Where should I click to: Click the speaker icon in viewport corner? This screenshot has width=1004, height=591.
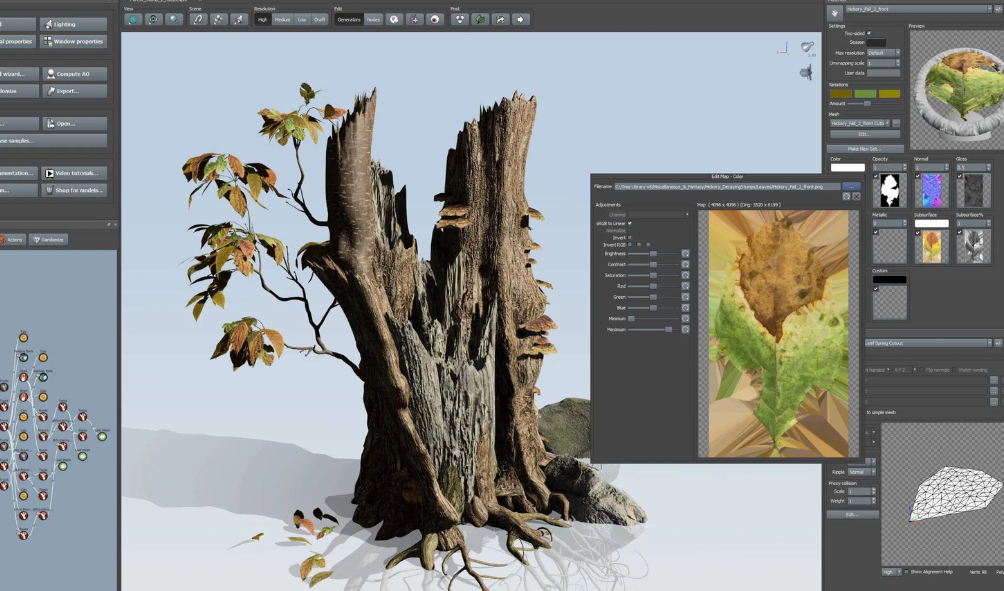806,73
